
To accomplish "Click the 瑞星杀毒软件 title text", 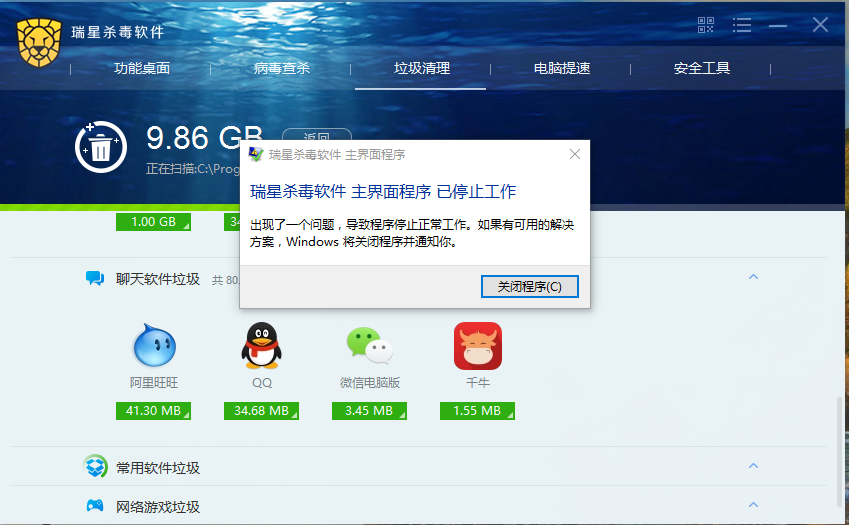I will point(117,32).
